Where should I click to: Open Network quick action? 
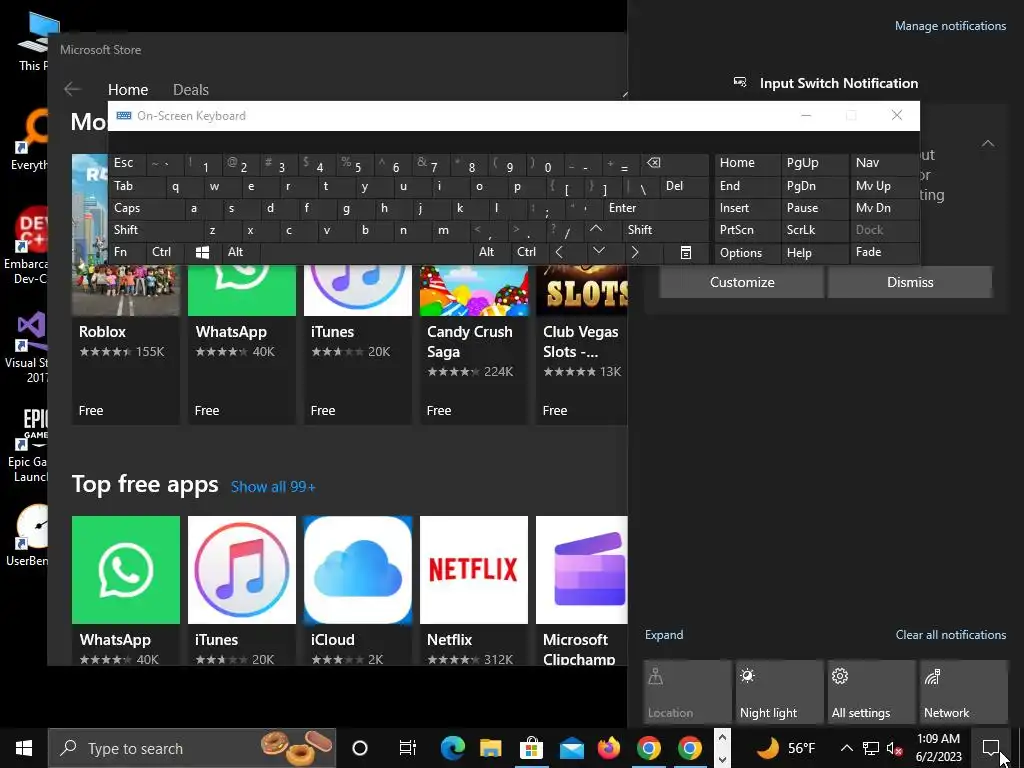964,692
